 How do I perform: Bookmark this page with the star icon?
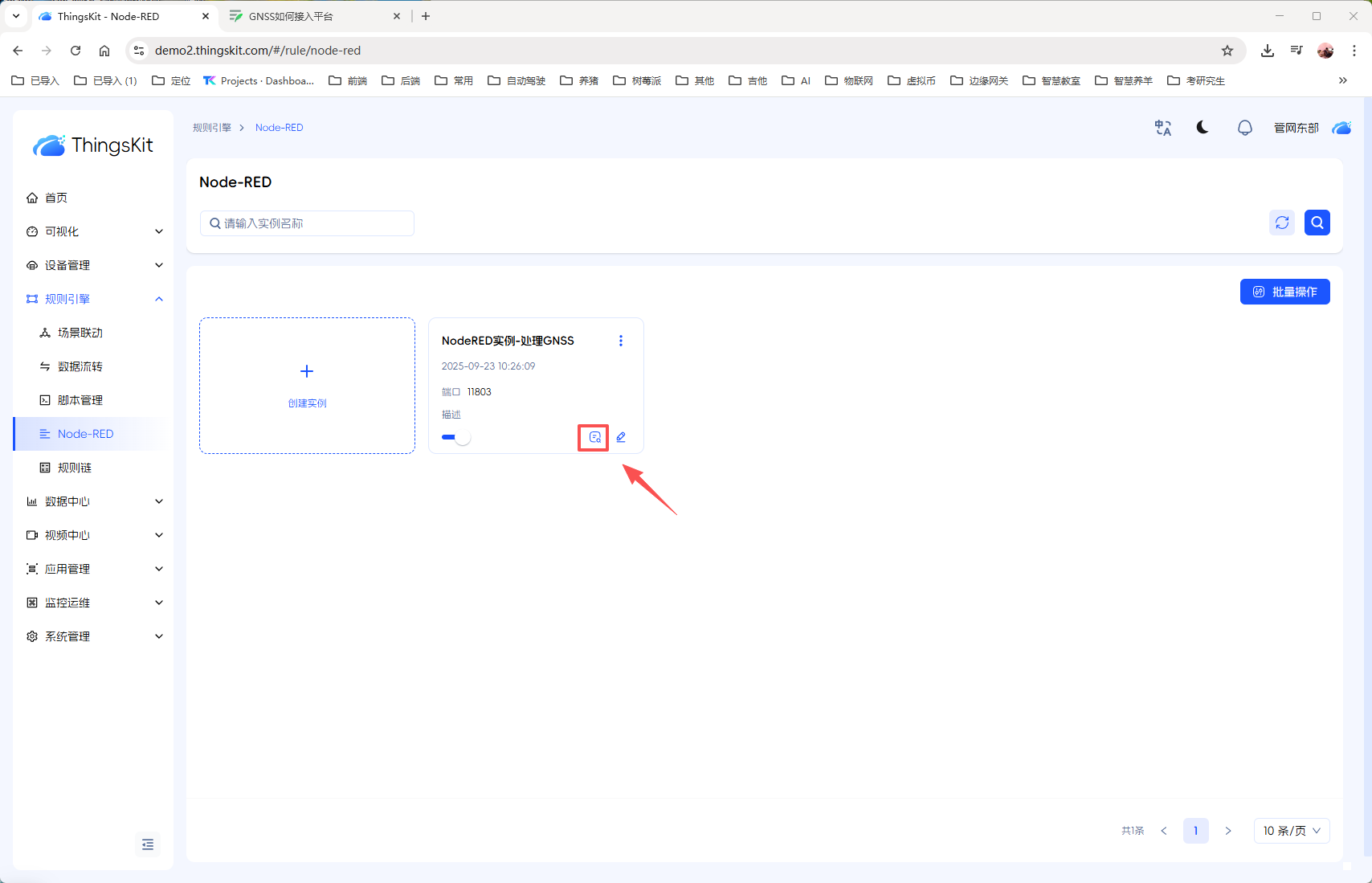(x=1227, y=51)
